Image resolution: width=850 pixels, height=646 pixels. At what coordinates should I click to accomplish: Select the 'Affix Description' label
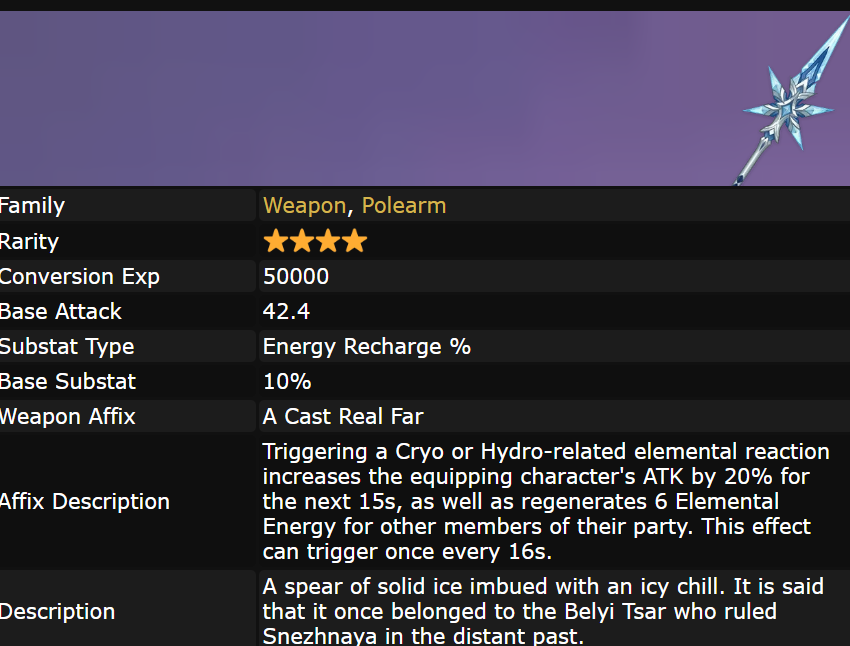point(85,501)
